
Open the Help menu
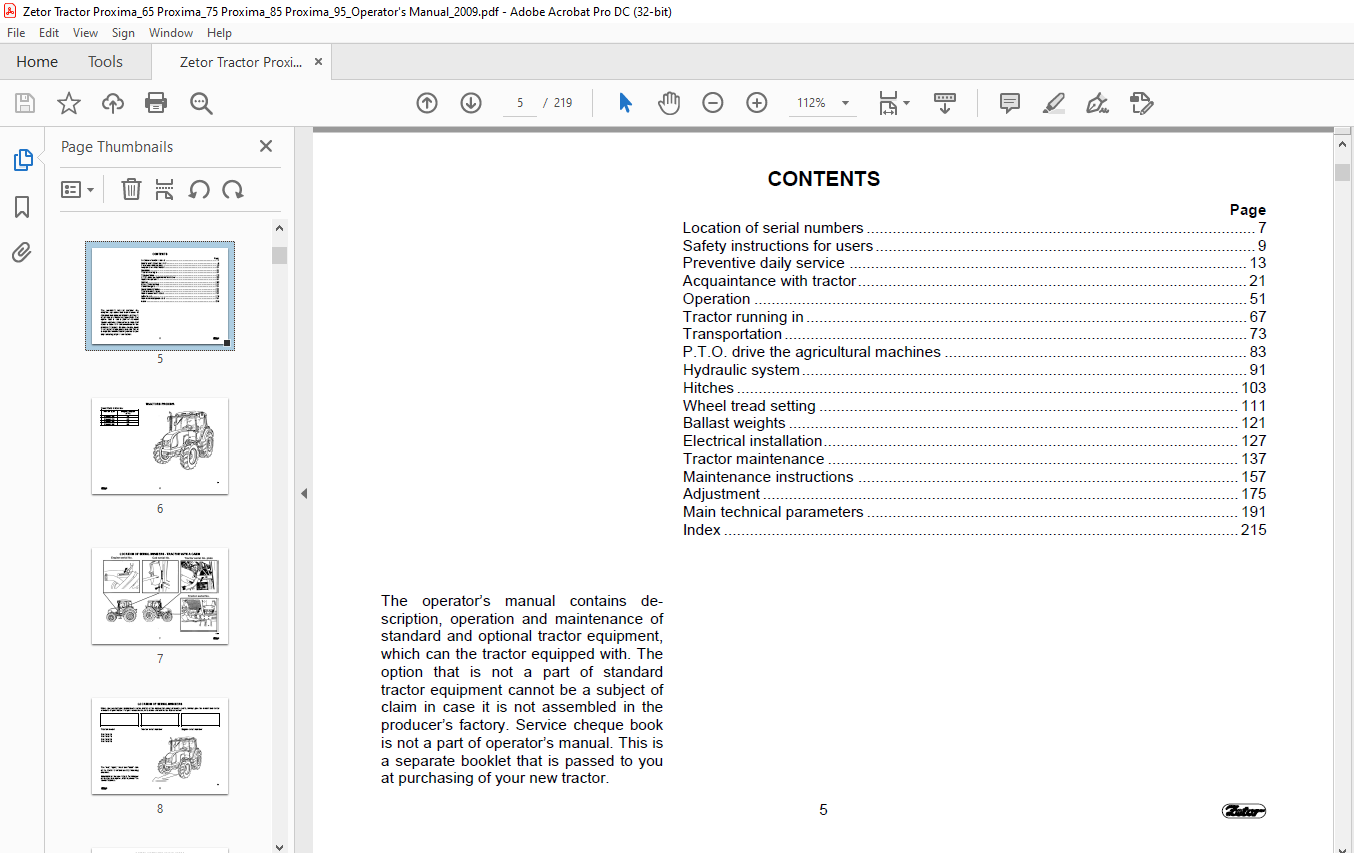click(x=219, y=33)
